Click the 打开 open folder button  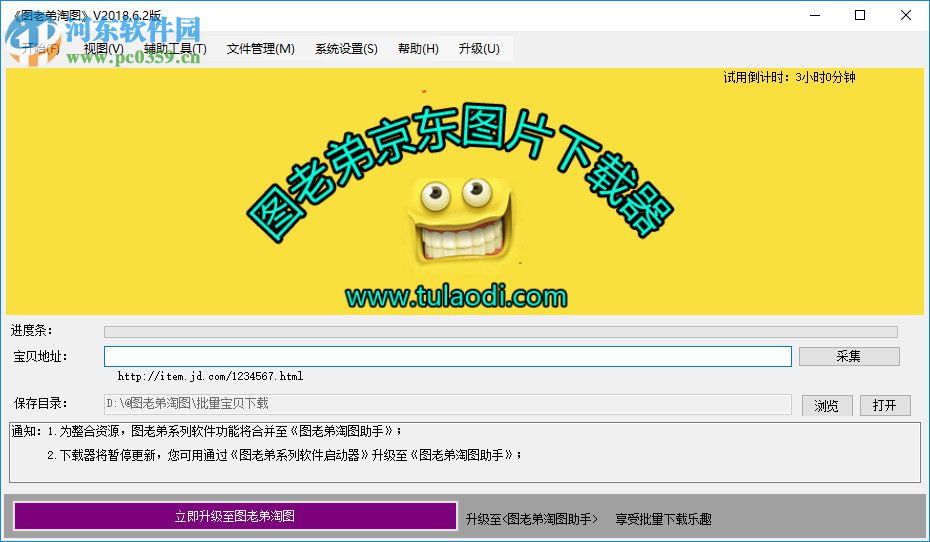[885, 406]
